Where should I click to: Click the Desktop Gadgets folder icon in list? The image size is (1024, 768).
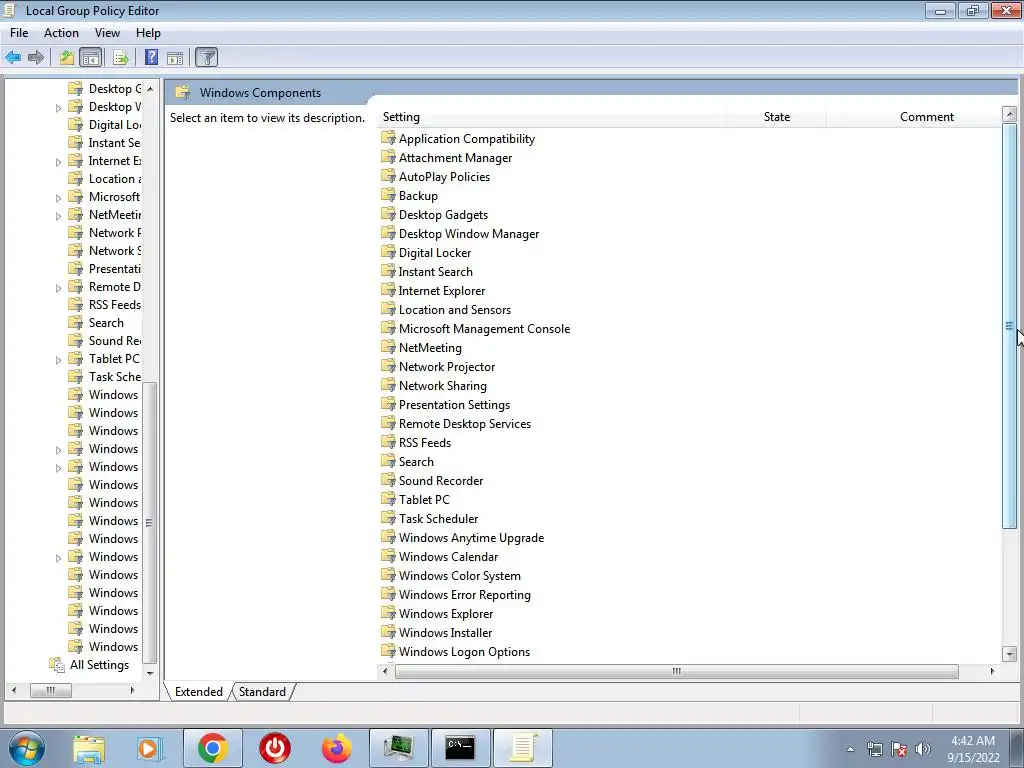[x=389, y=214]
